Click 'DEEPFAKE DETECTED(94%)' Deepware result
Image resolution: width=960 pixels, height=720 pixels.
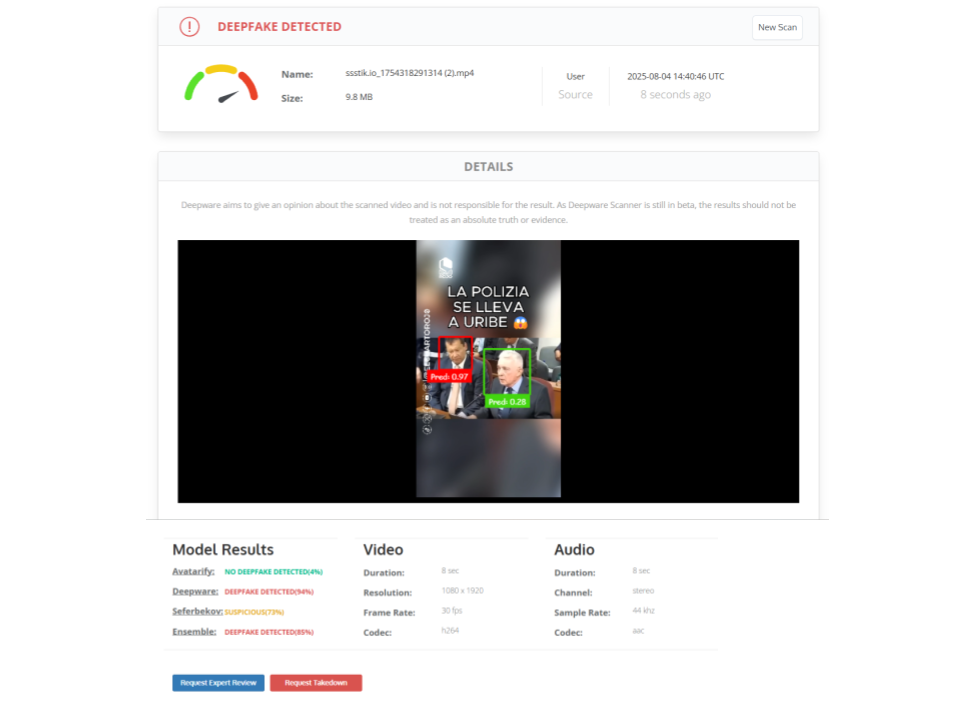269,592
